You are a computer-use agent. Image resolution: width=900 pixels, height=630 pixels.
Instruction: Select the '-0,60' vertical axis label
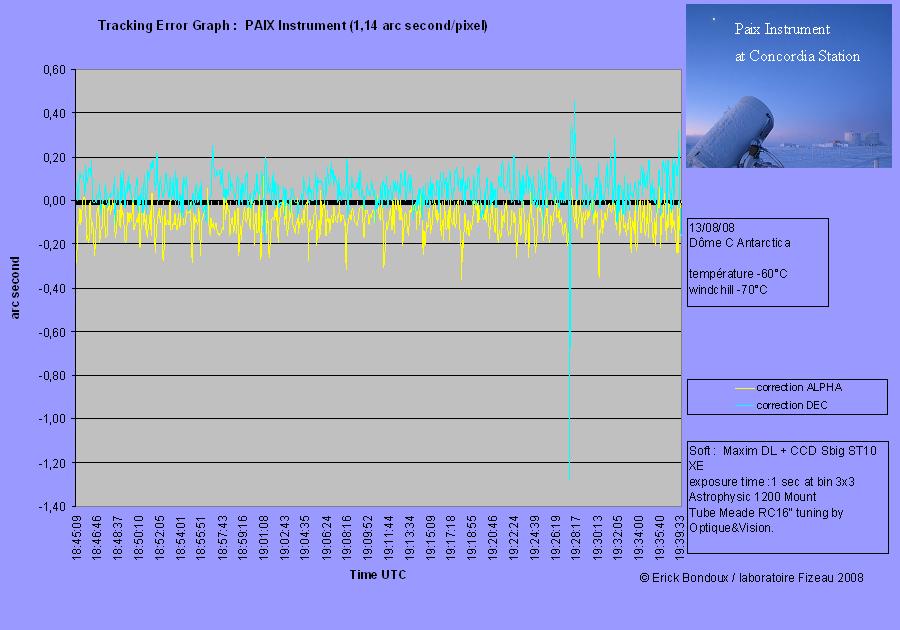pyautogui.click(x=53, y=332)
